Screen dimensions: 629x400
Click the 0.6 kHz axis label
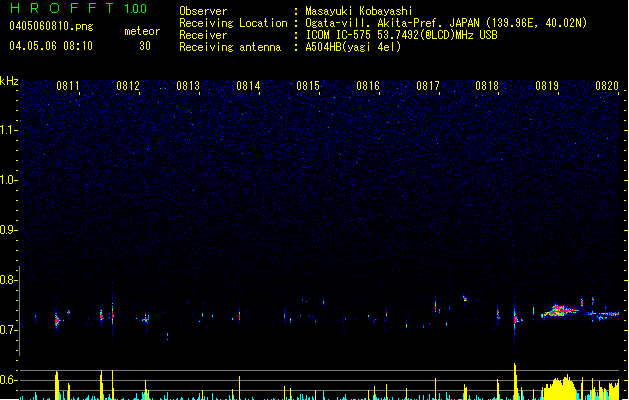point(7,380)
